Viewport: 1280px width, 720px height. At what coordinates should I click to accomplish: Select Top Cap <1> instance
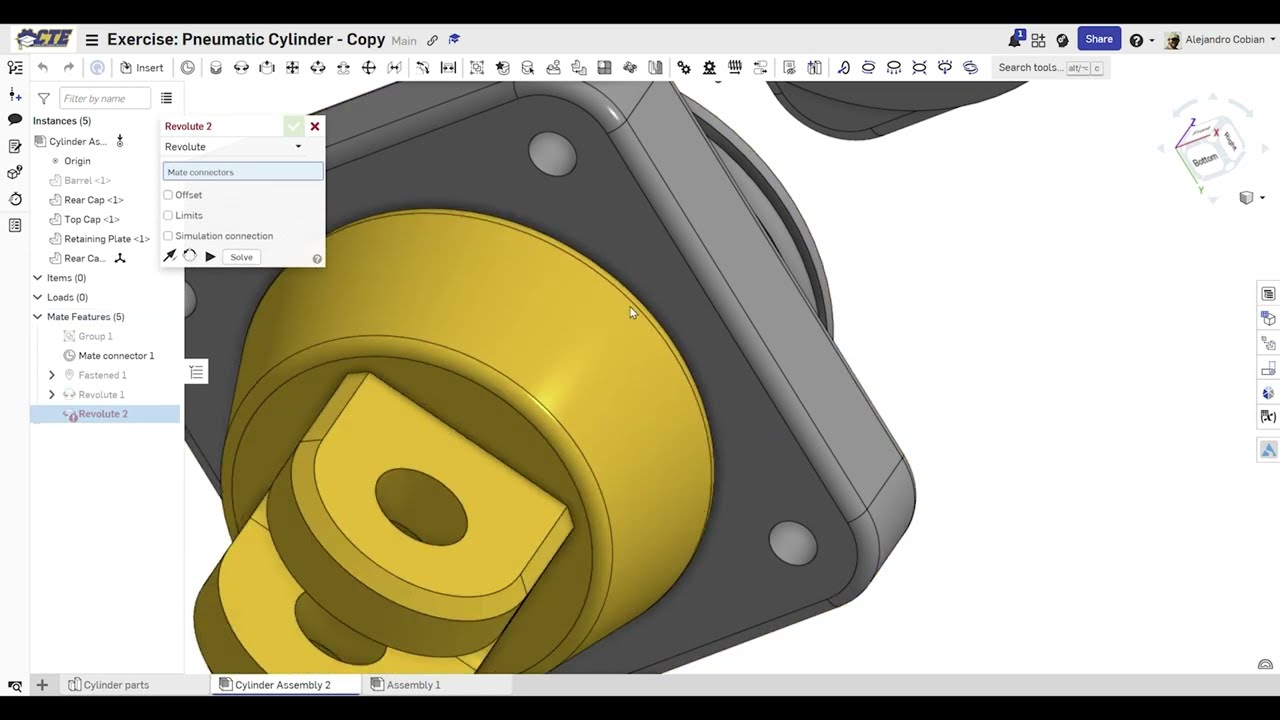tap(92, 219)
